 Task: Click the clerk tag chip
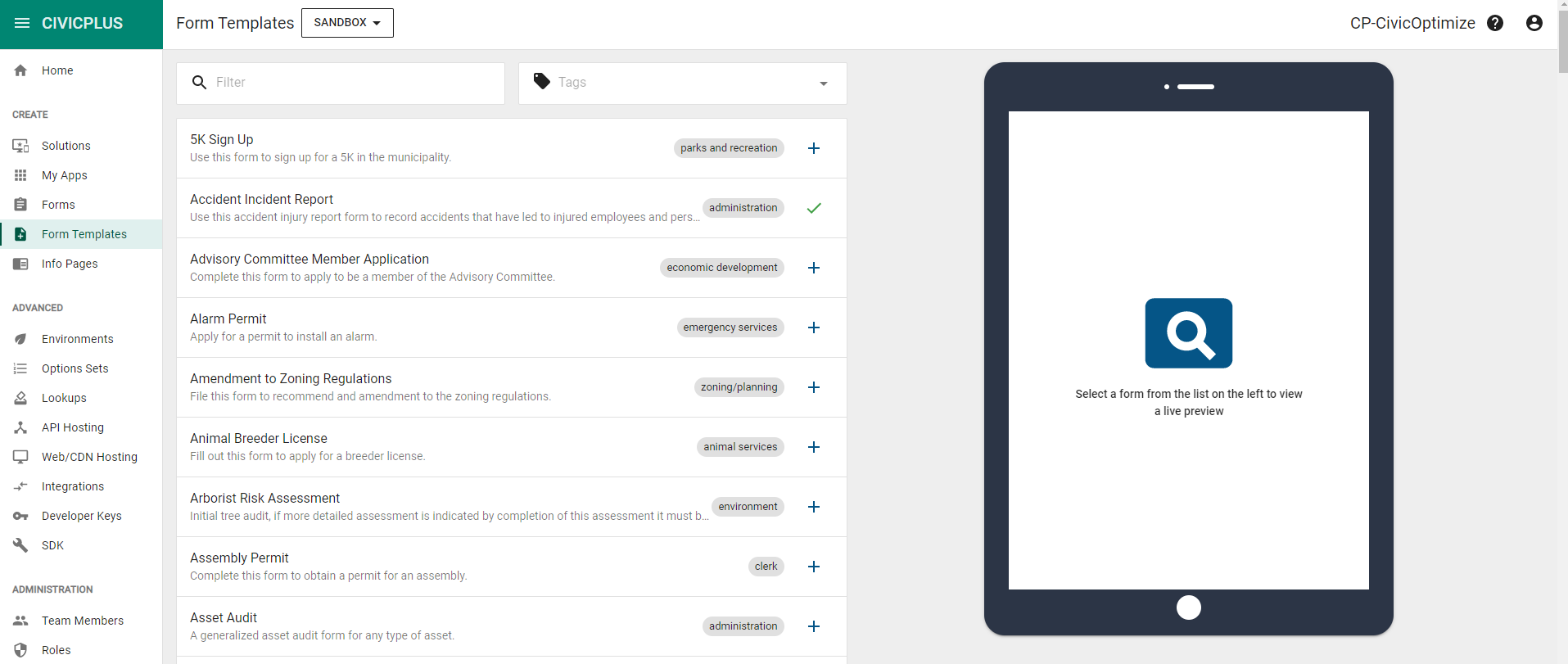[x=766, y=567]
